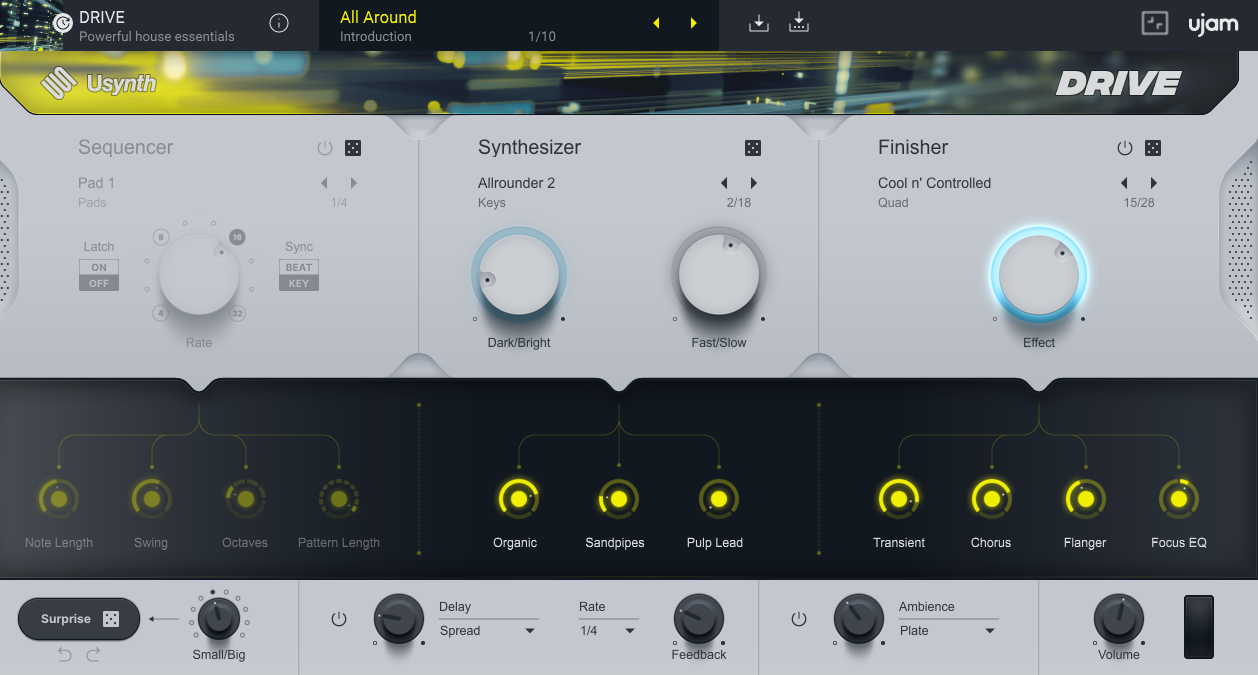Expand the Ambience Plate dropdown
This screenshot has height=675, width=1258.
click(947, 631)
